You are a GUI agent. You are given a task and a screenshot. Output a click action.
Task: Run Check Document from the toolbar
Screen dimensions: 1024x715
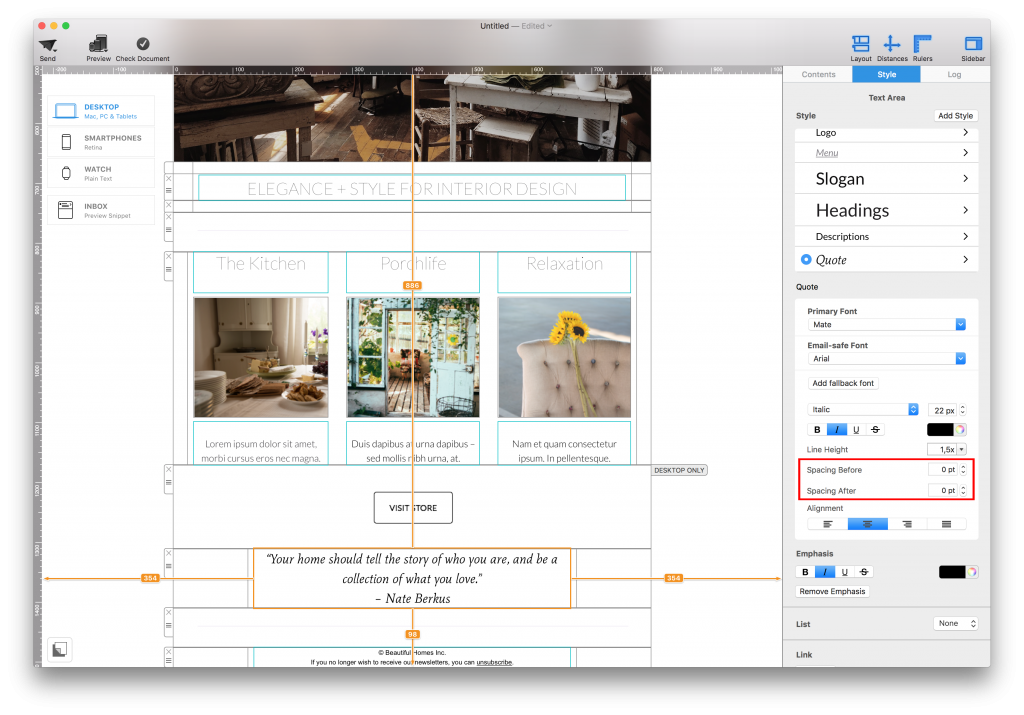pyautogui.click(x=142, y=44)
